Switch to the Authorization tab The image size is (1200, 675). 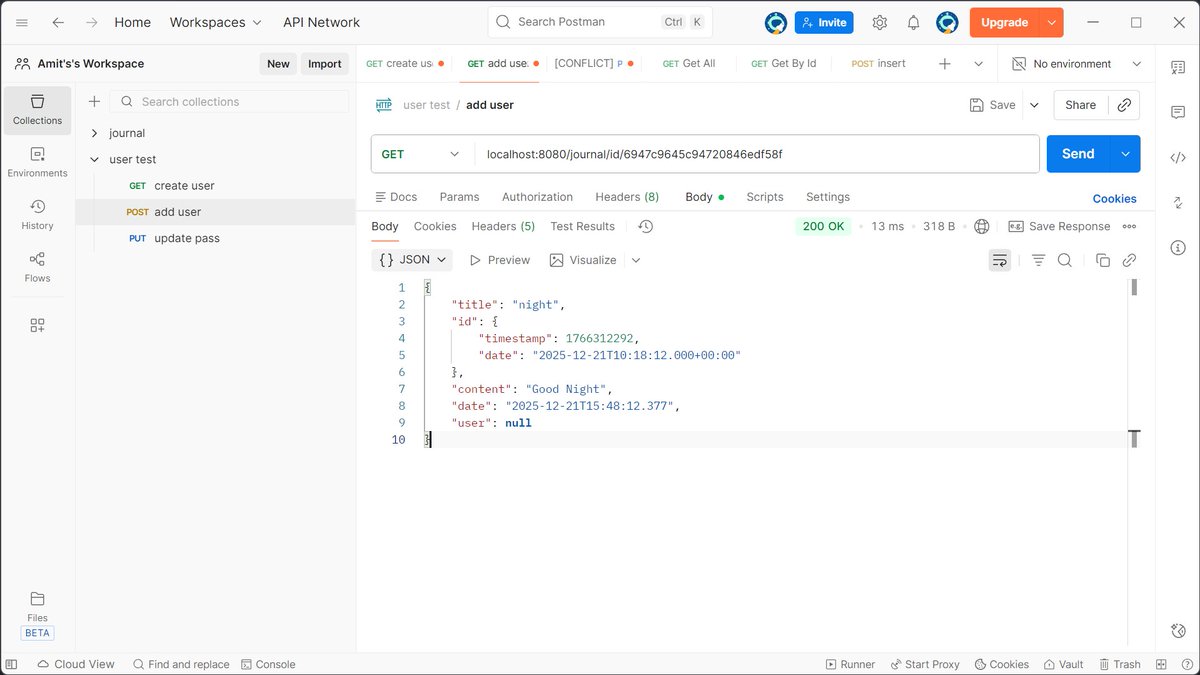537,197
